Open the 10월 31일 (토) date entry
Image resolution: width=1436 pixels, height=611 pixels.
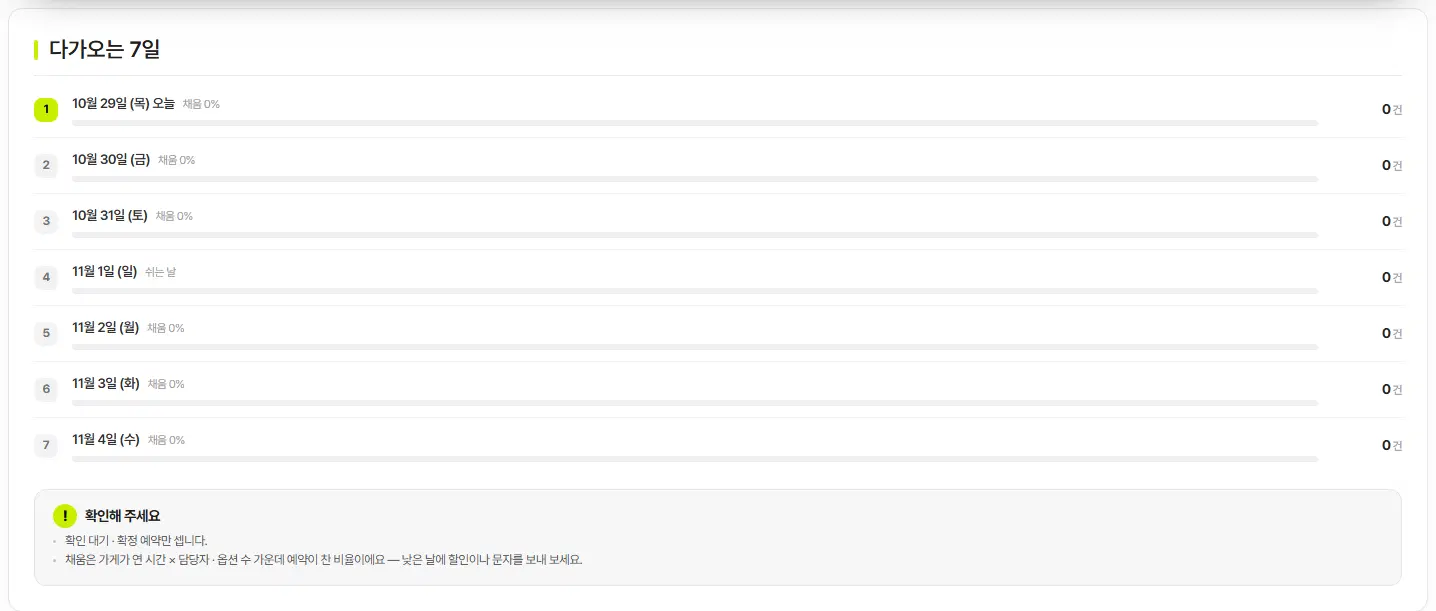click(110, 216)
